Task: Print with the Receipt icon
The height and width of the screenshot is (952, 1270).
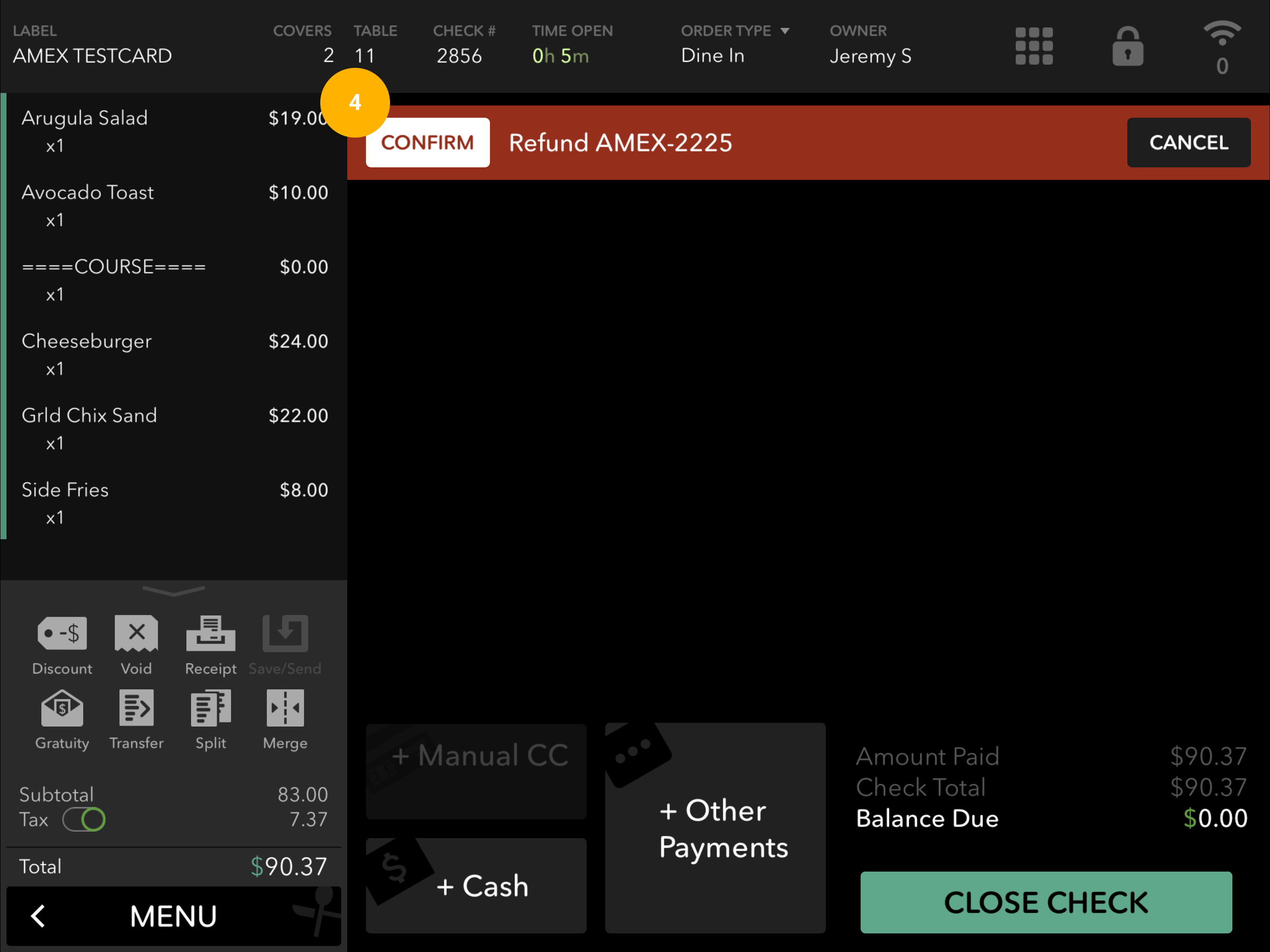Action: pos(211,645)
